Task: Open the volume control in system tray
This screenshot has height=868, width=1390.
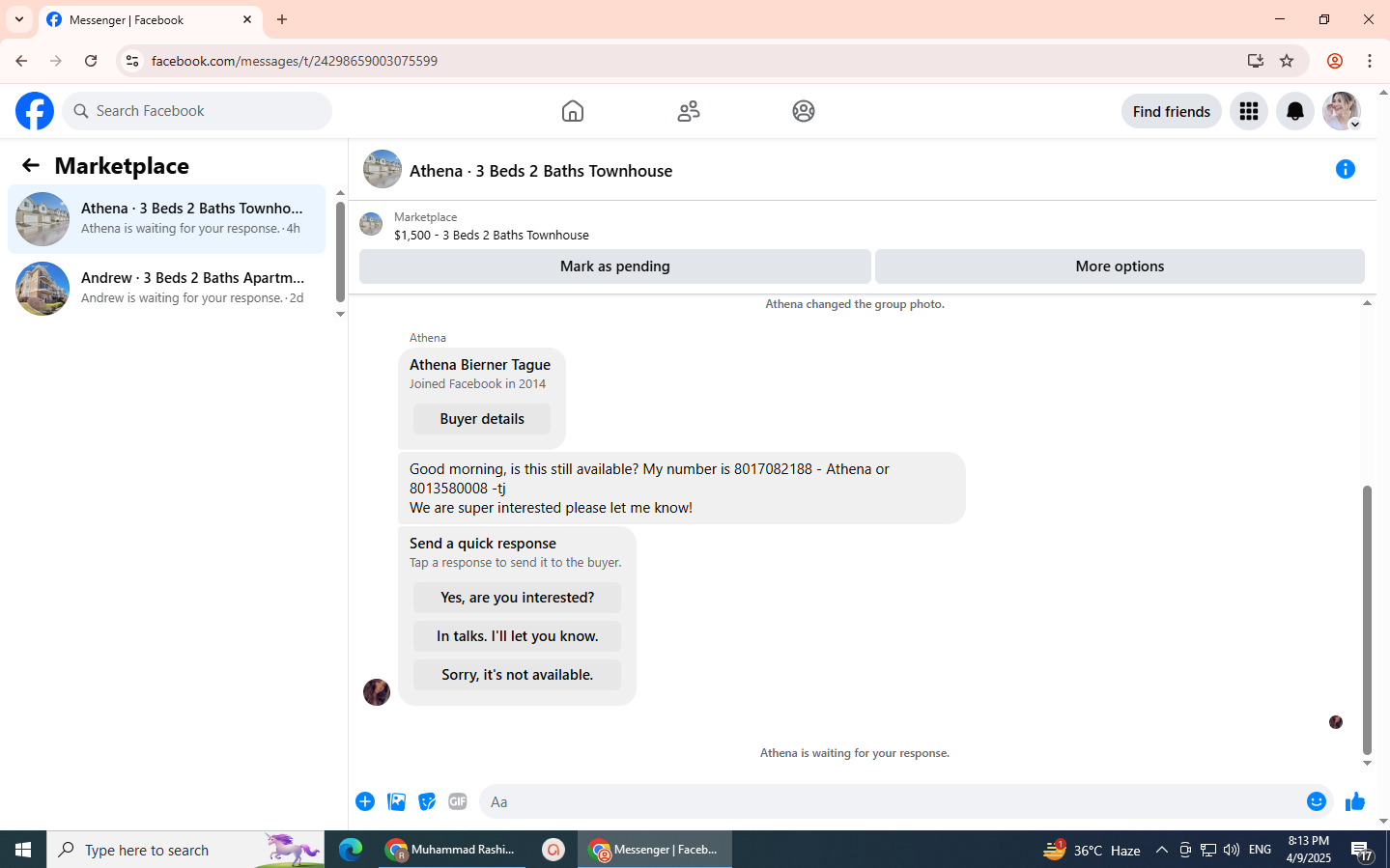Action: point(1232,850)
